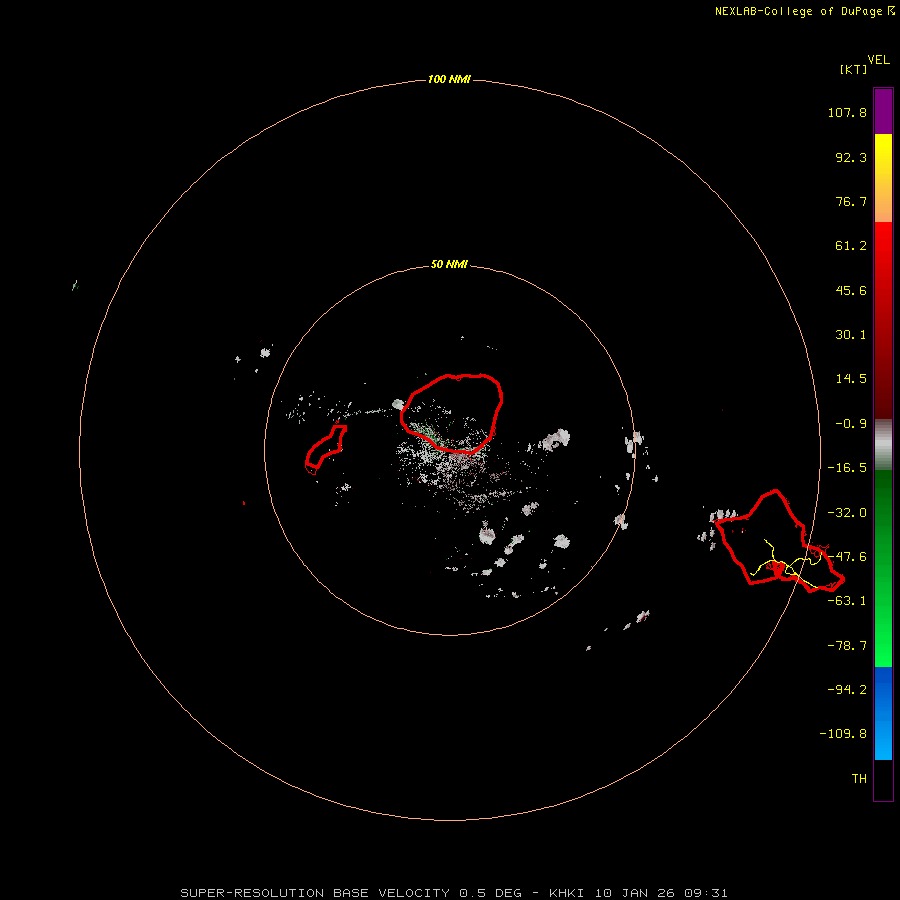Viewport: 900px width, 900px height.
Task: Click the NEXLAB-College of DuPage credit text
Action: 804,11
